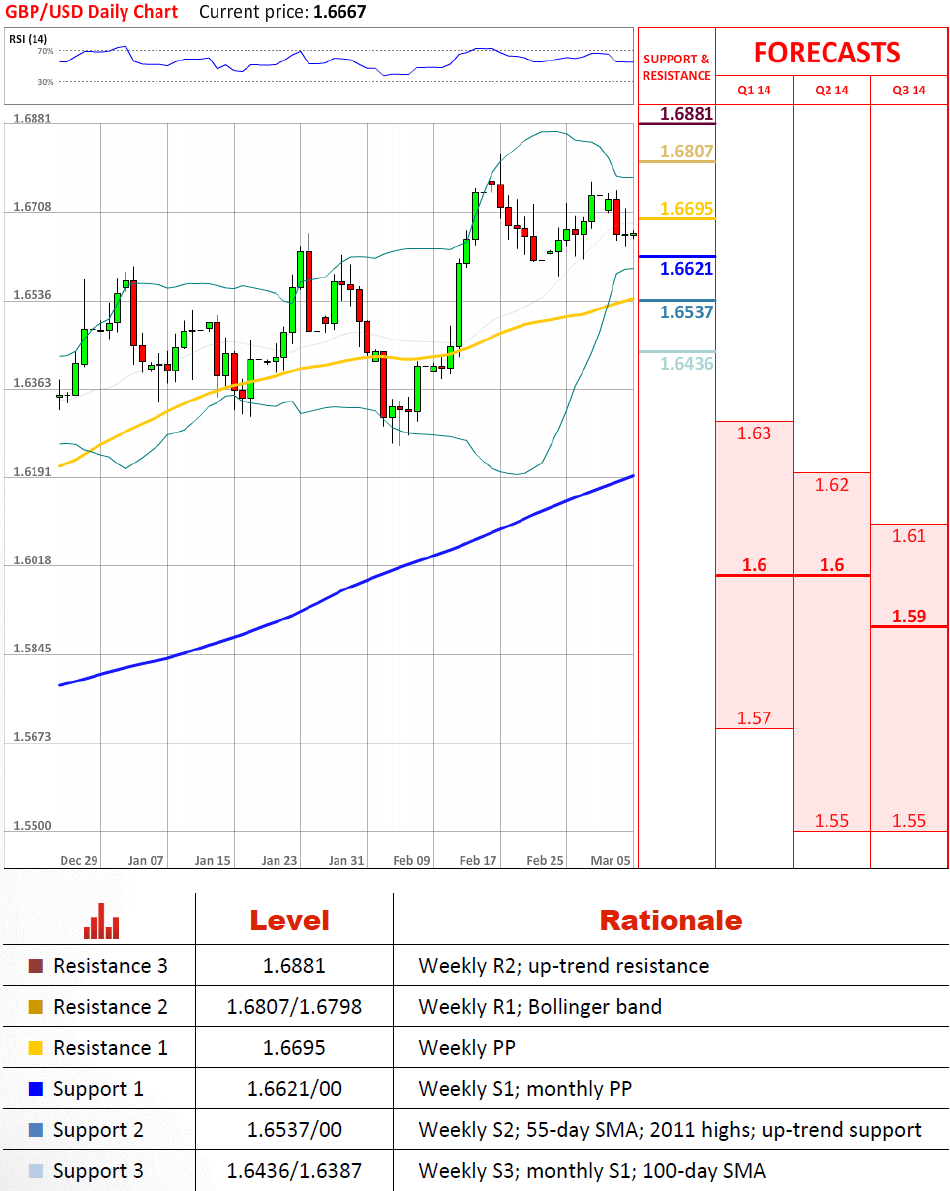950x1191 pixels.
Task: Click the Resistance 2 gold color swatch
Action: [x=36, y=1007]
